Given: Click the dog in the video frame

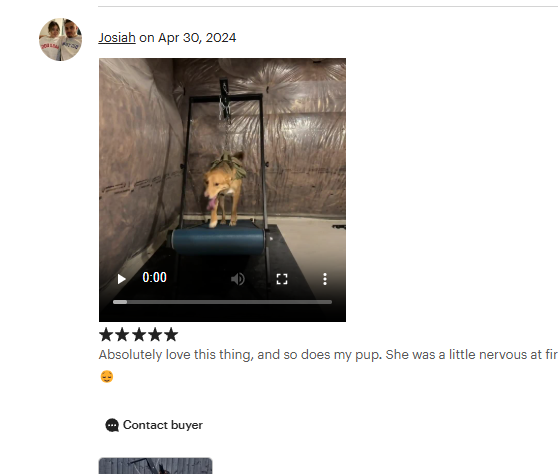Looking at the screenshot, I should coord(224,189).
